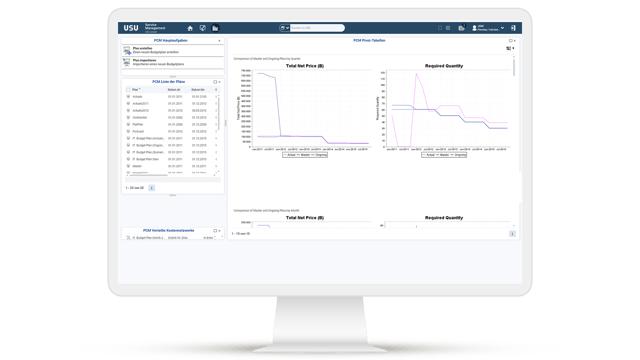
Task: Click the grid layout icon in top bar
Action: click(x=448, y=28)
